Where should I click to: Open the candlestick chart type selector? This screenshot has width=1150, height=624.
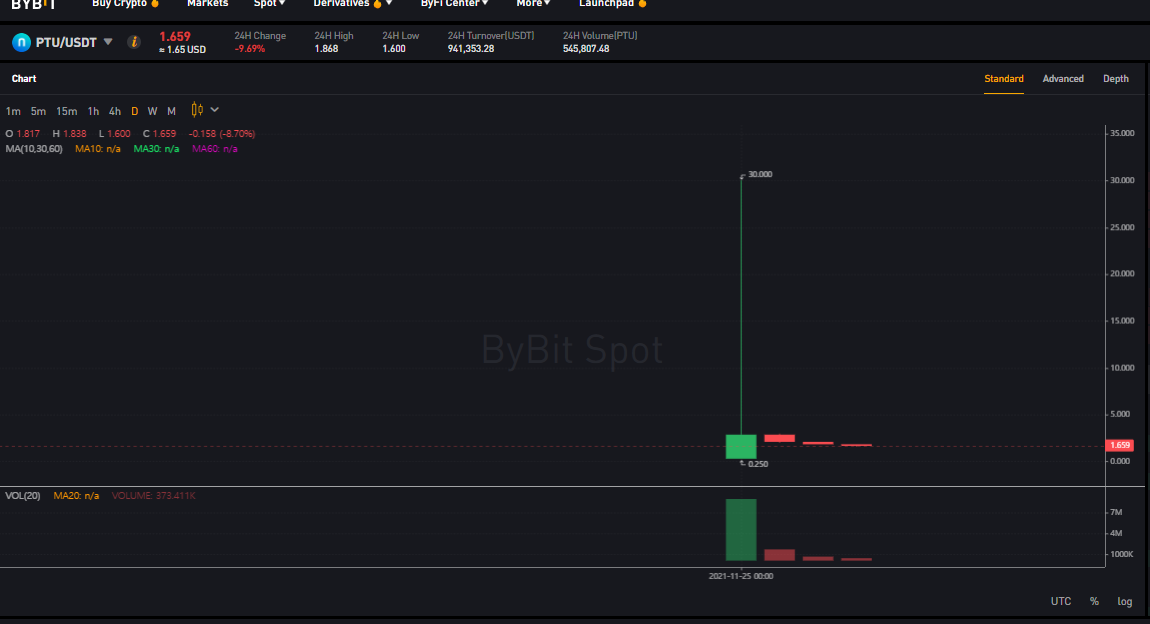[197, 110]
